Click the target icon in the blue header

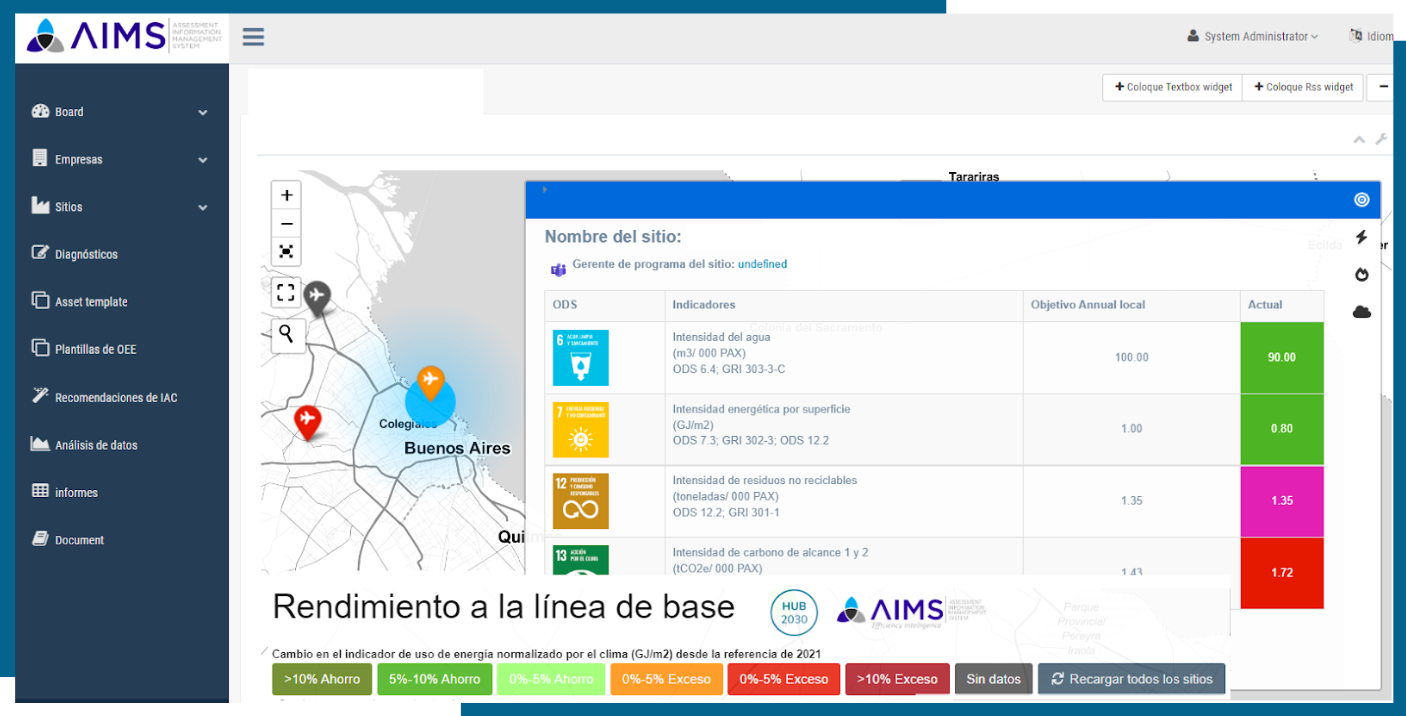(1361, 199)
